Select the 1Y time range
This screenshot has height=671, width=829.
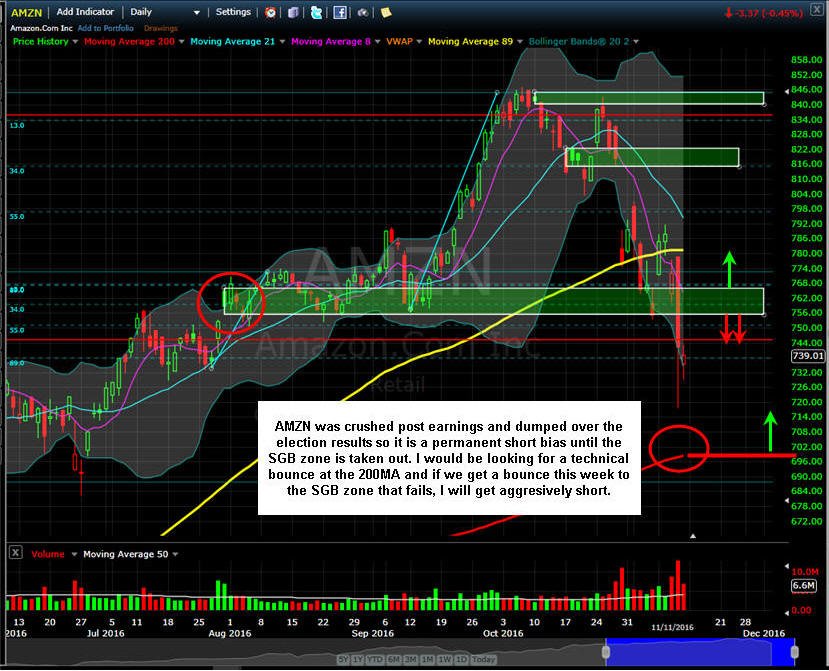[358, 659]
